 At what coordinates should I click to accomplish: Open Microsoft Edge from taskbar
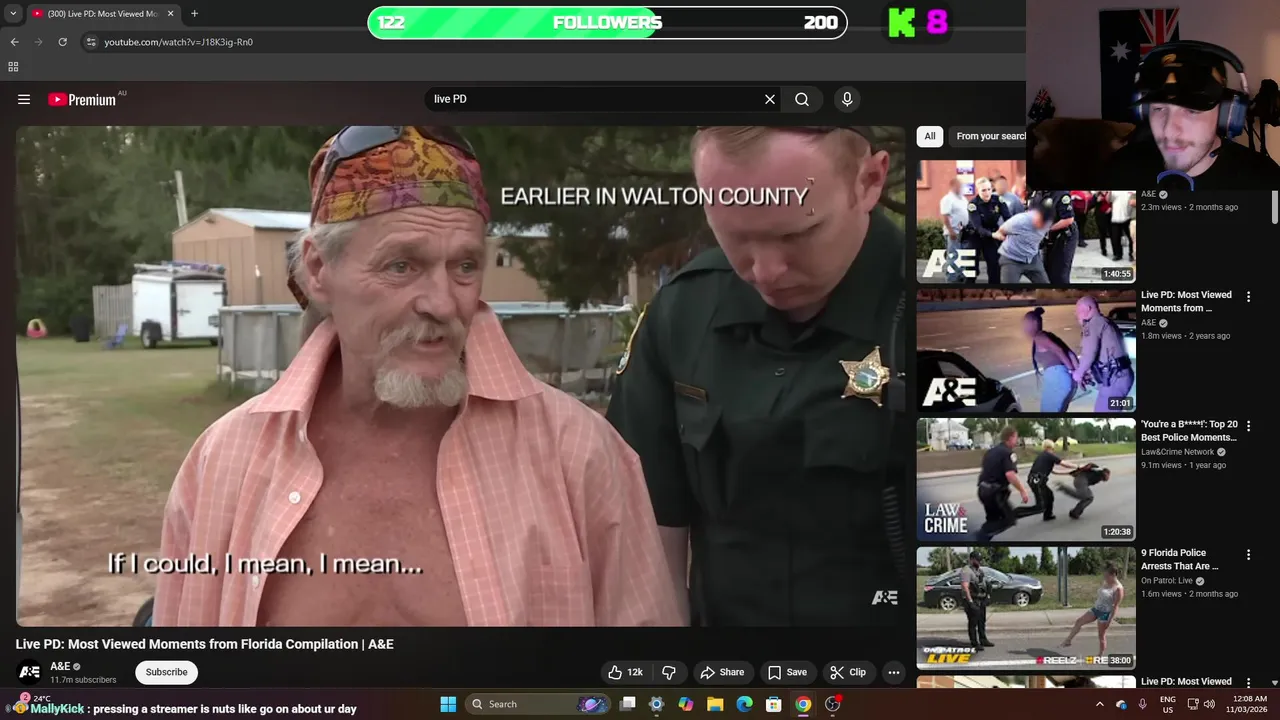(x=744, y=704)
